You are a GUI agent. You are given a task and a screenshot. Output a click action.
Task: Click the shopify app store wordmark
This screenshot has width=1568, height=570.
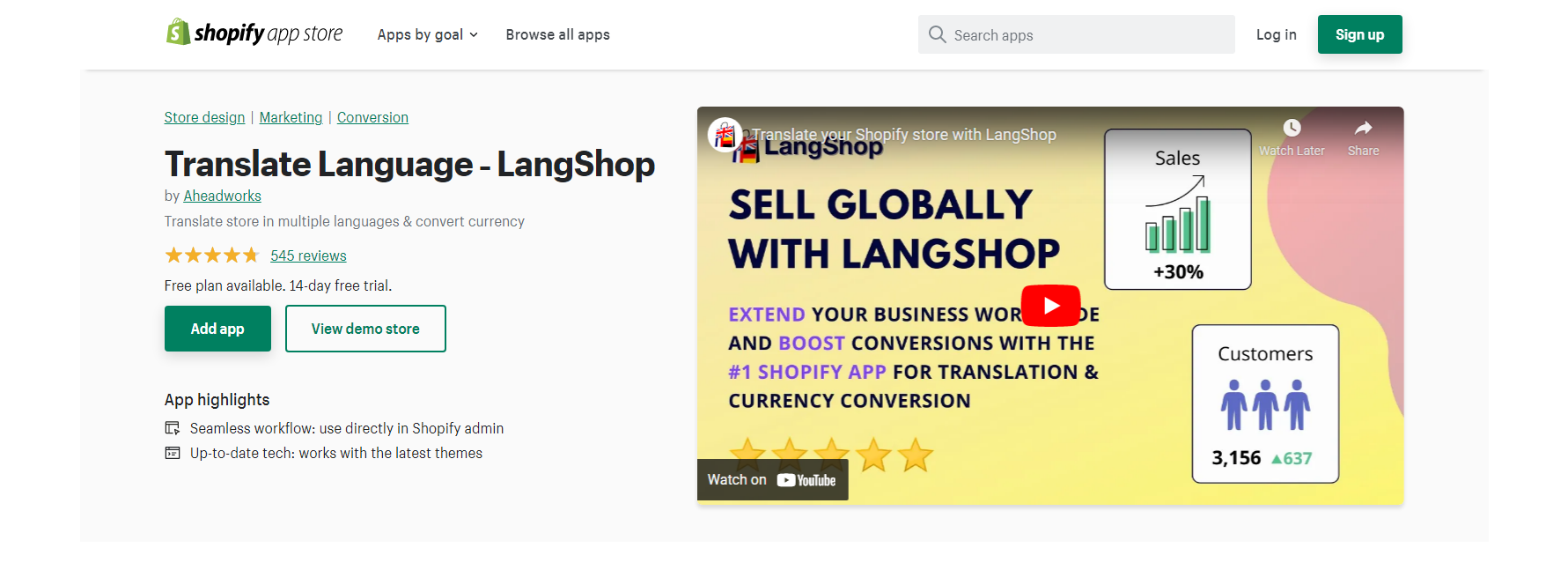tap(269, 33)
